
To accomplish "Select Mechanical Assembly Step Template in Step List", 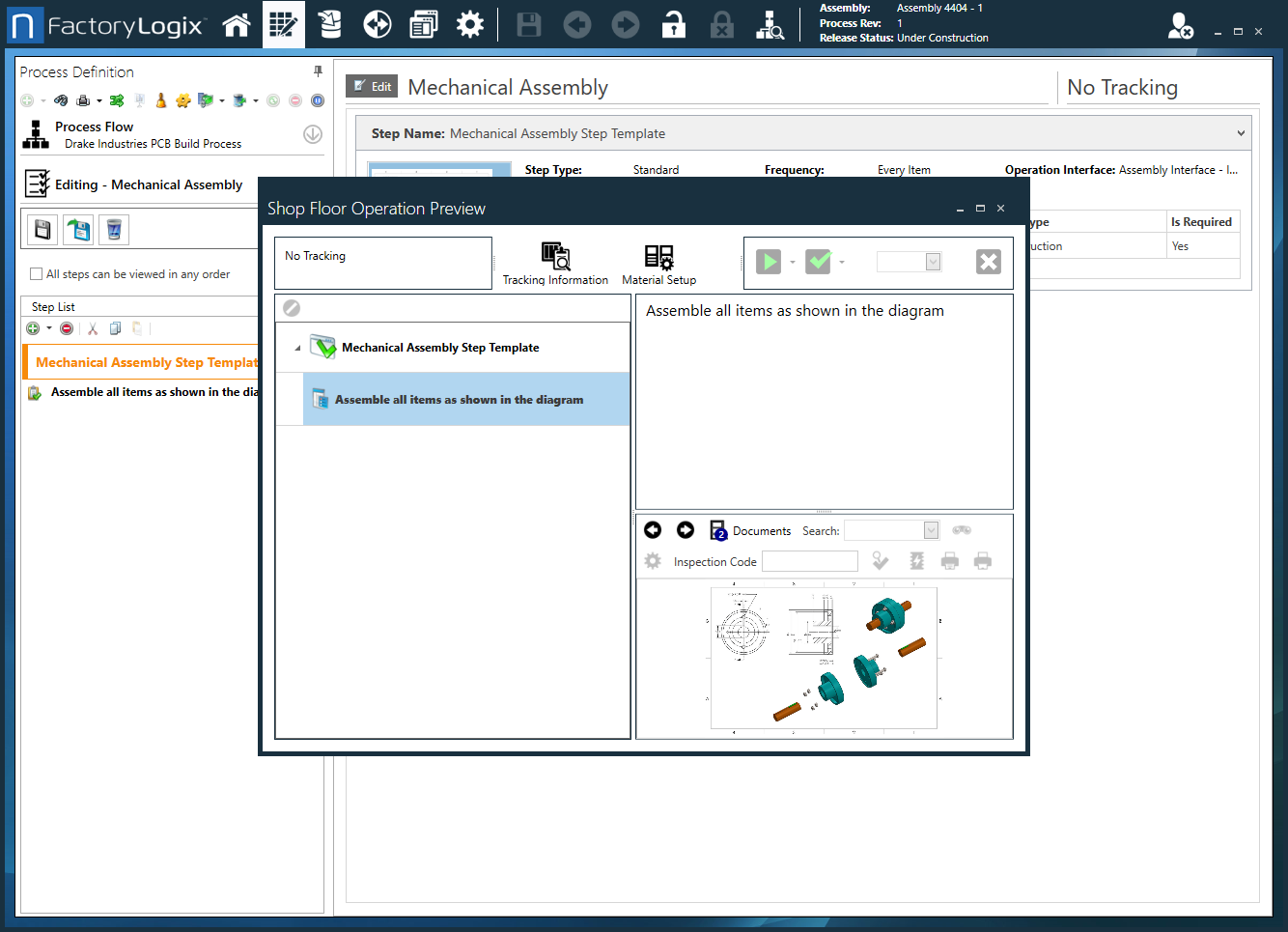I will point(145,362).
